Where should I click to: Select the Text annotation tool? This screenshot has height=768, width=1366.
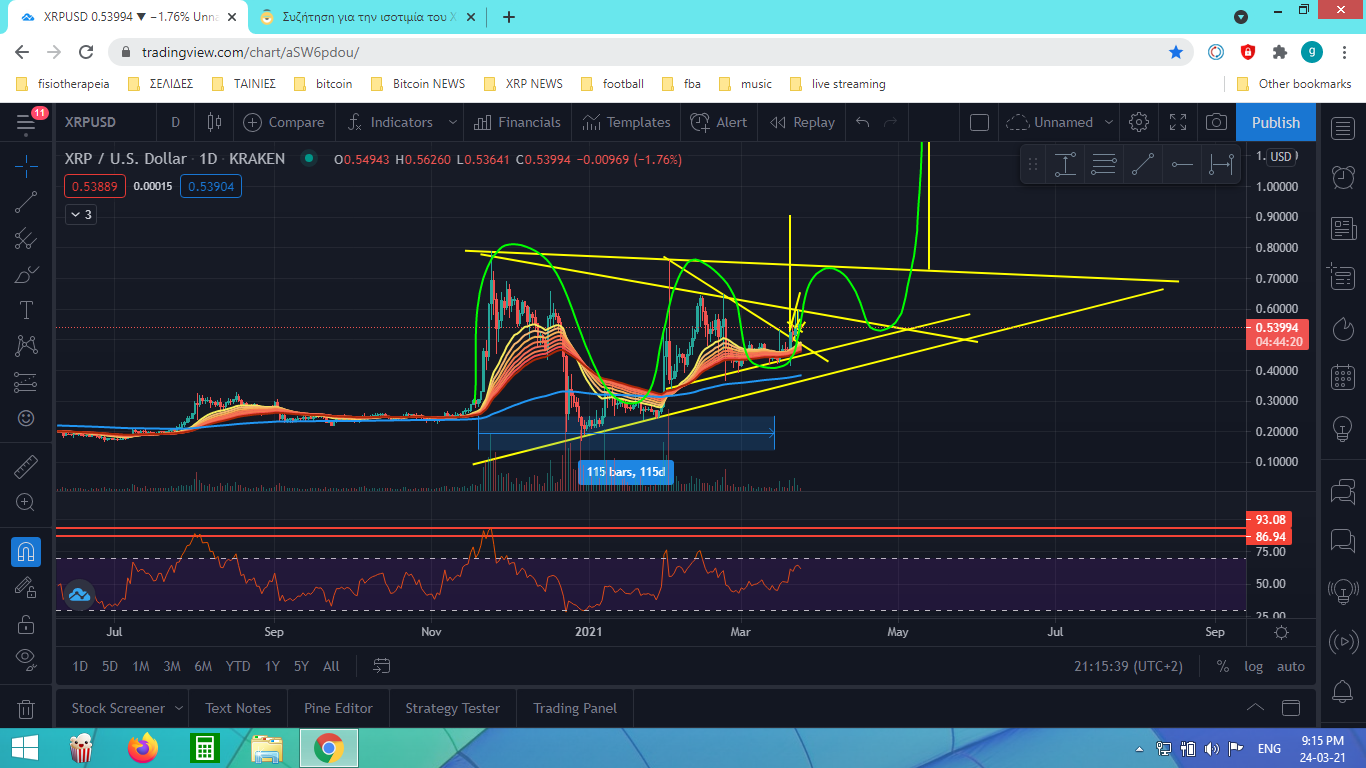(26, 310)
